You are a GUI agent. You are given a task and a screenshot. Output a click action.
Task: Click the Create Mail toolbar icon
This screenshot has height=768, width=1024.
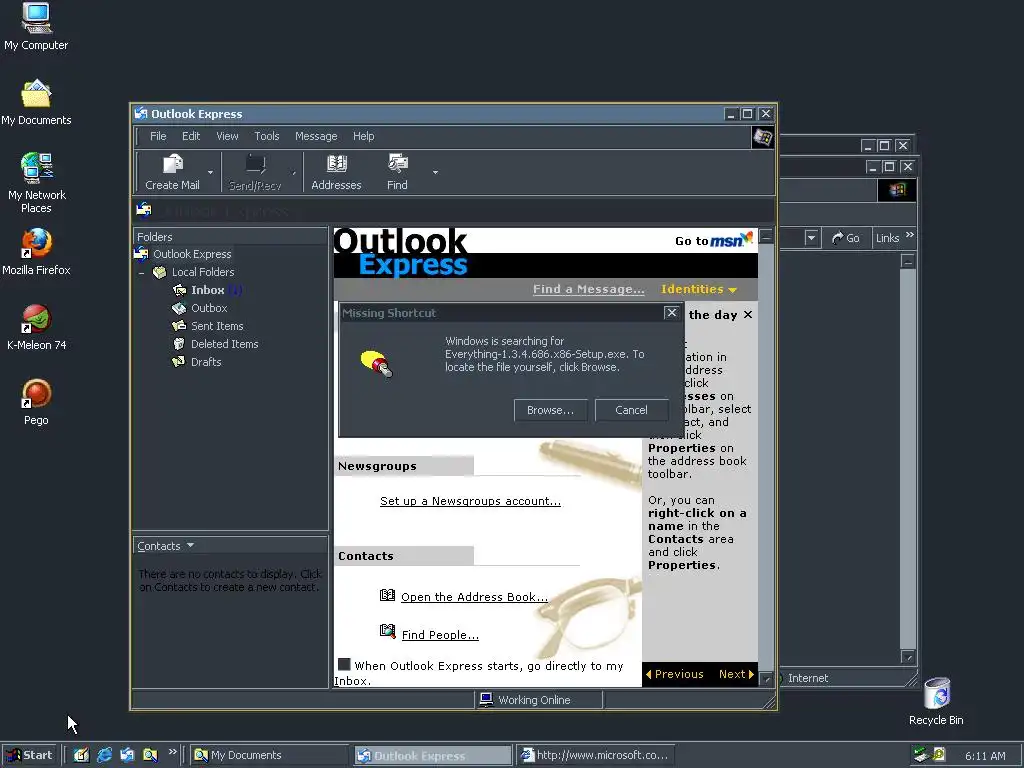pyautogui.click(x=172, y=165)
